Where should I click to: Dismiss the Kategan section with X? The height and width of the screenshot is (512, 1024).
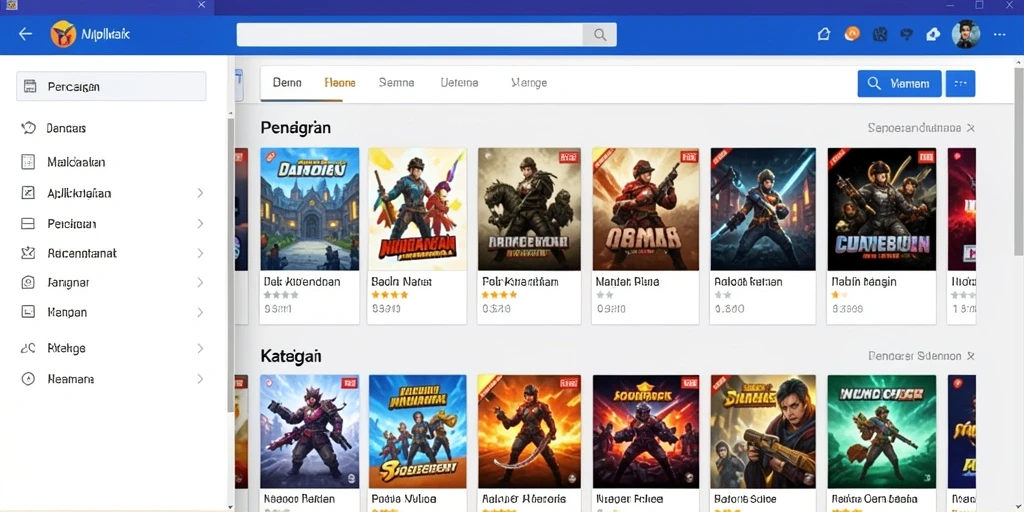970,356
